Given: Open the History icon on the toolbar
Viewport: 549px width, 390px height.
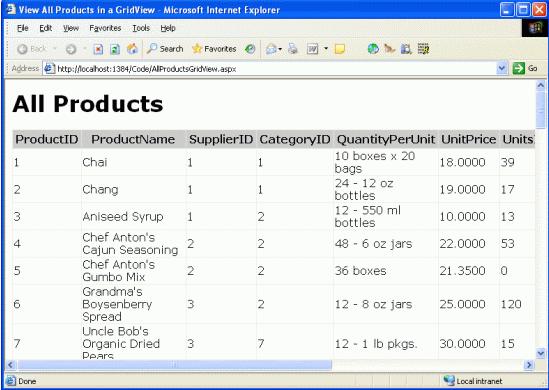Looking at the screenshot, I should pos(250,49).
